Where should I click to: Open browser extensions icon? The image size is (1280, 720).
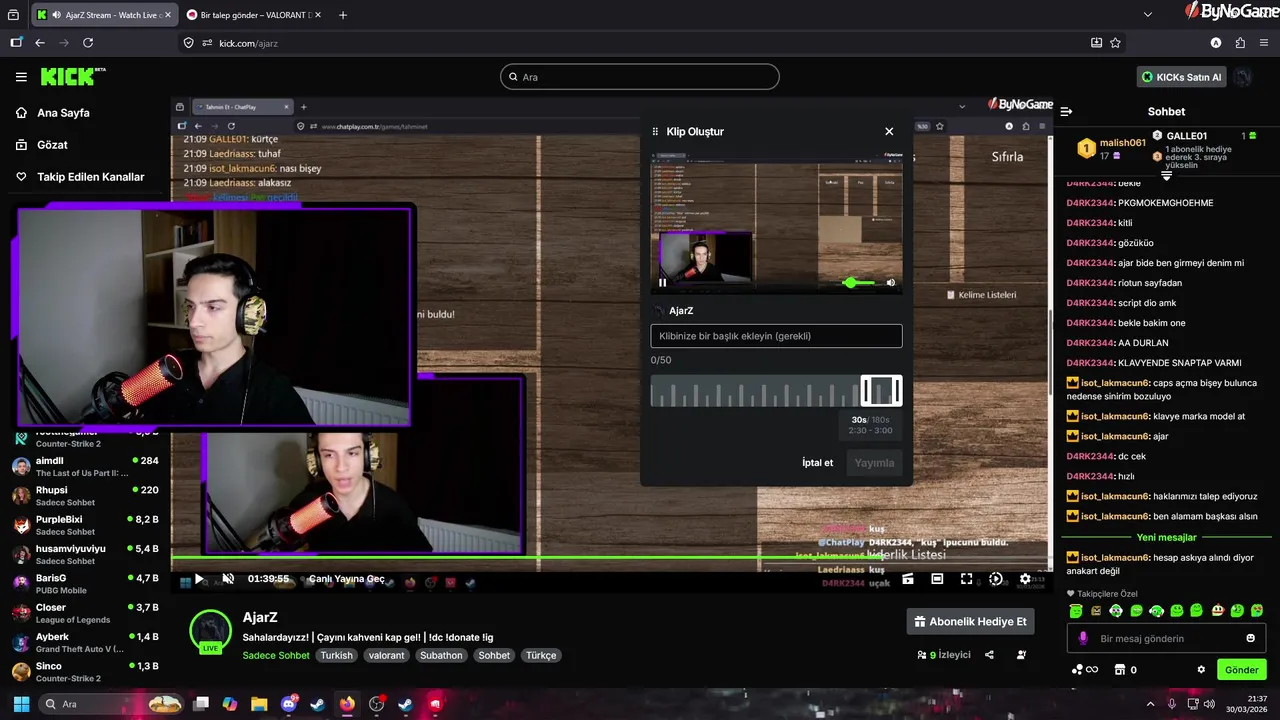coord(1240,43)
